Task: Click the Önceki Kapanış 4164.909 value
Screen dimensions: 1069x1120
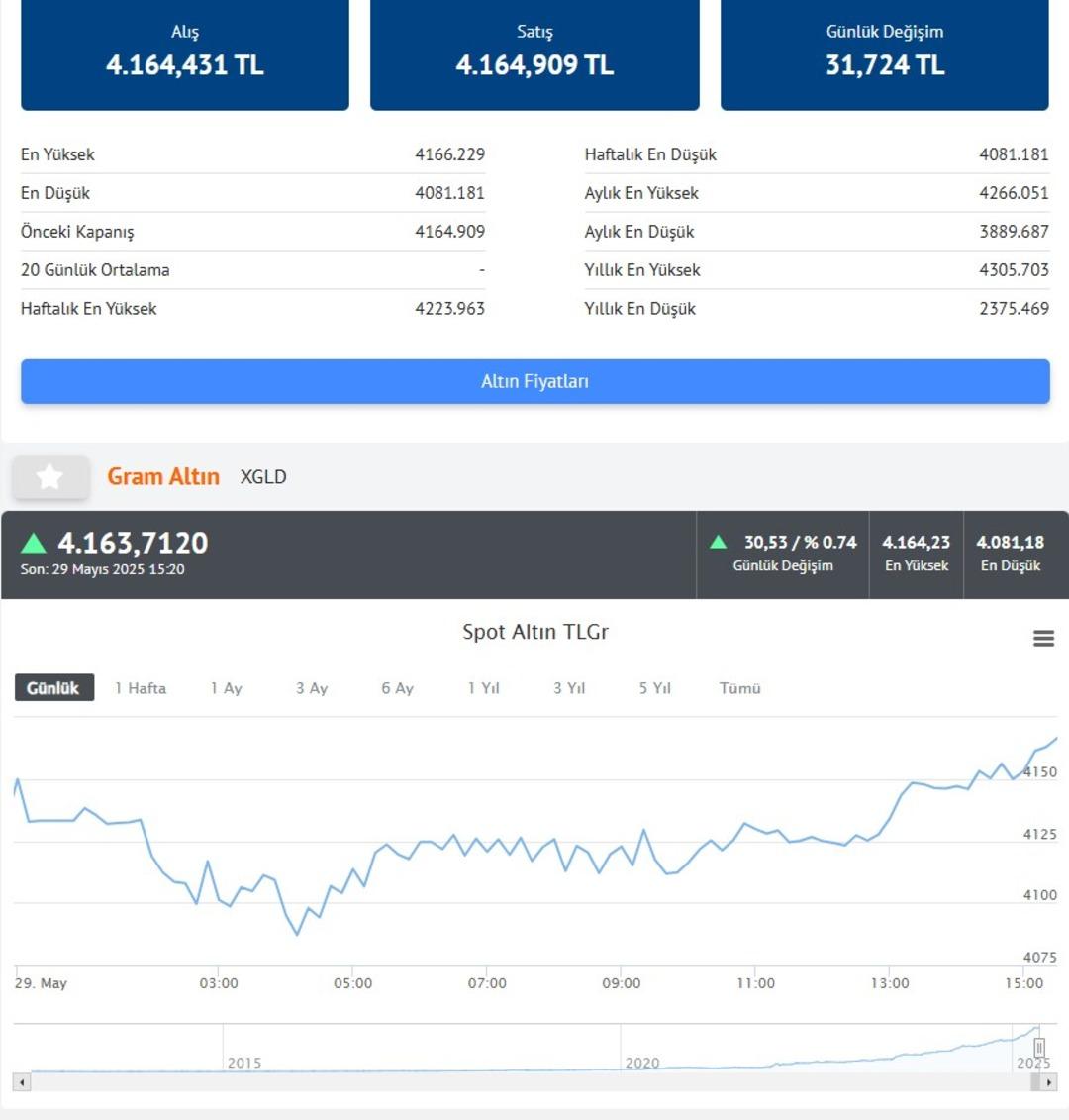Action: click(450, 232)
